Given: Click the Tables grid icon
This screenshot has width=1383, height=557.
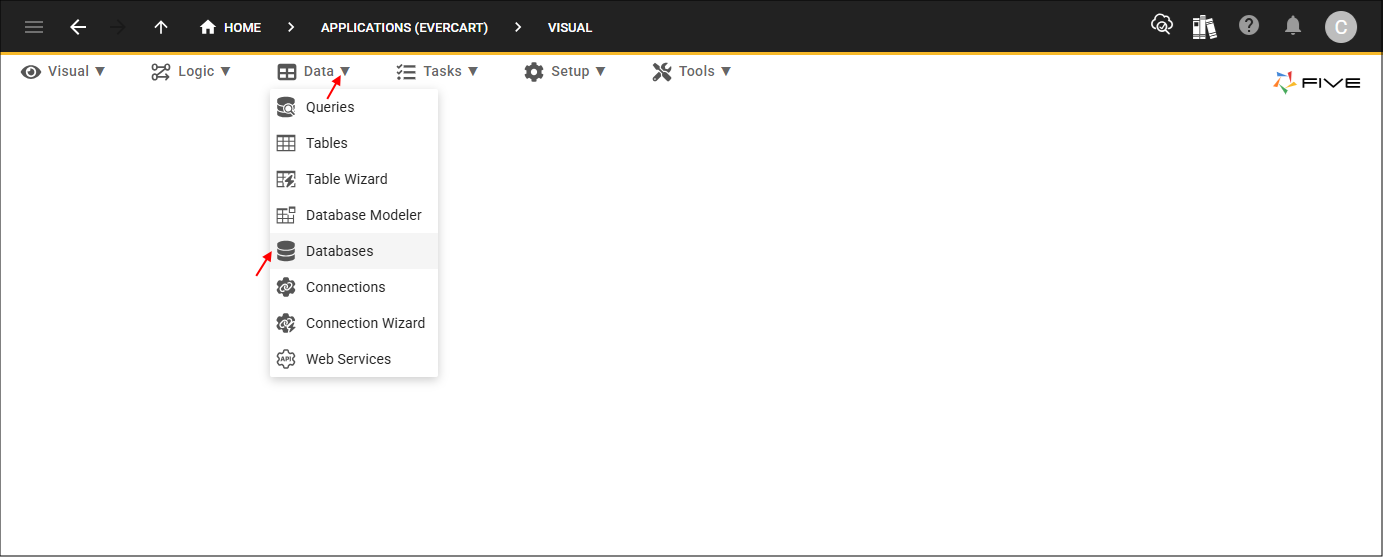Looking at the screenshot, I should [286, 143].
